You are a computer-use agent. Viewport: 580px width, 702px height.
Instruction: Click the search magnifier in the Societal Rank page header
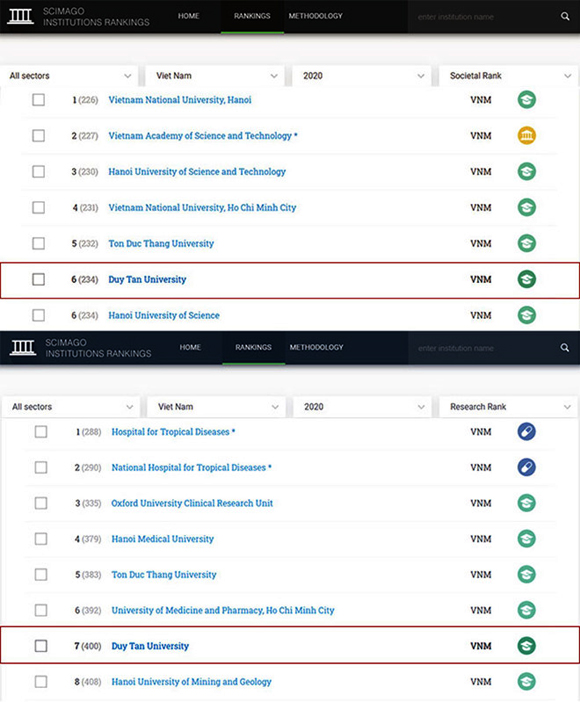click(565, 17)
